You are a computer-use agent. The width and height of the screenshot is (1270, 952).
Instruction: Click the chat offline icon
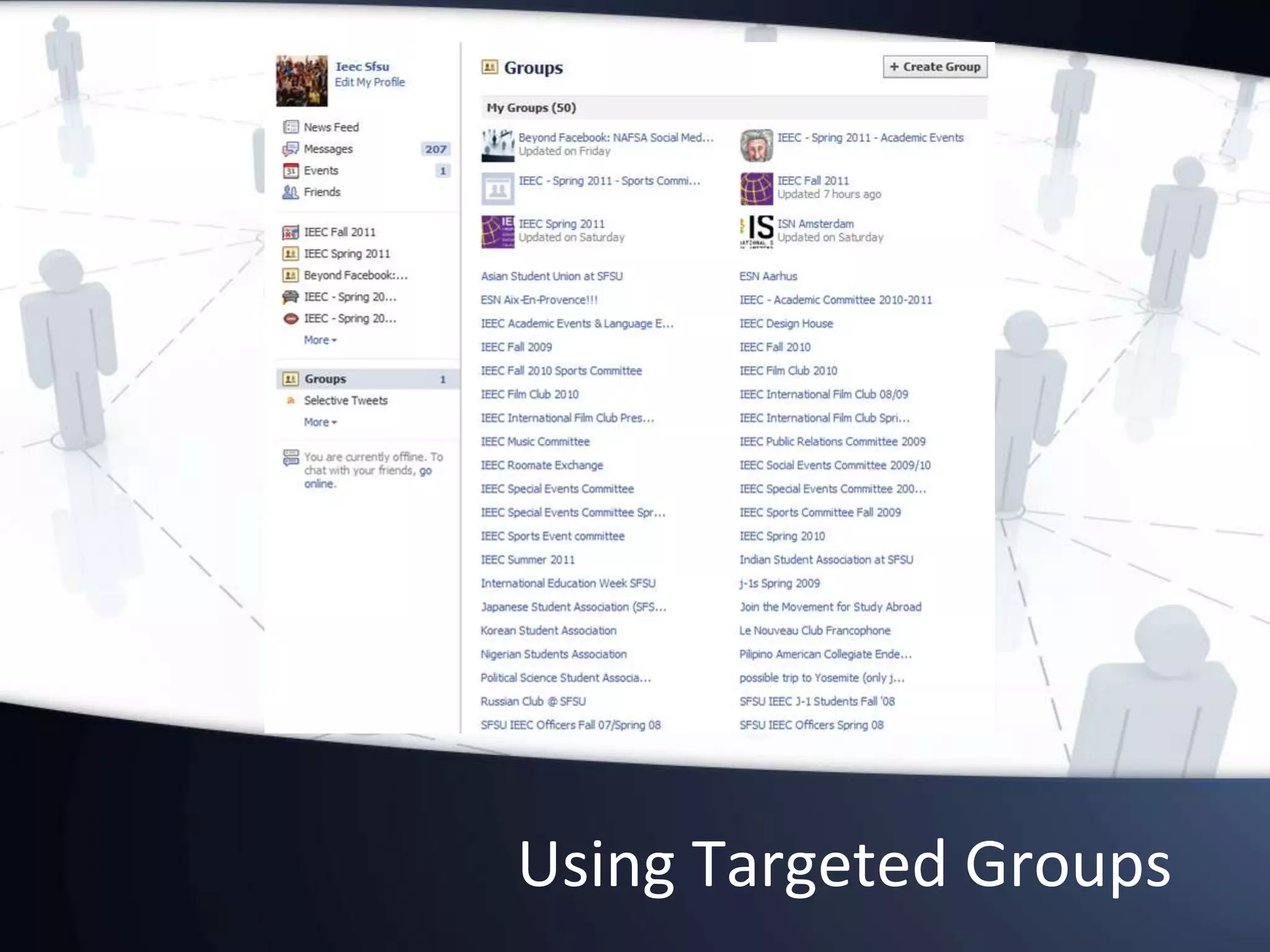coord(291,457)
